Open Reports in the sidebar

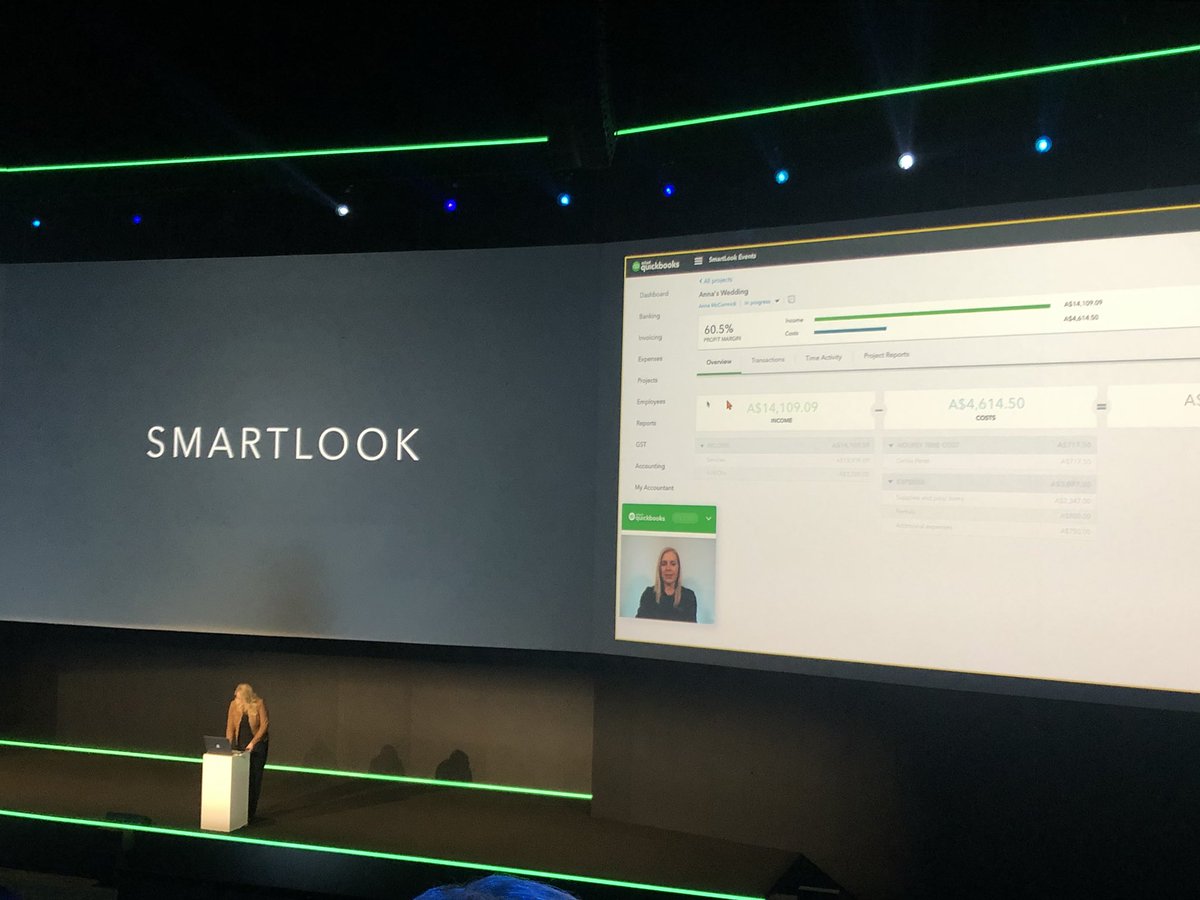pyautogui.click(x=647, y=423)
